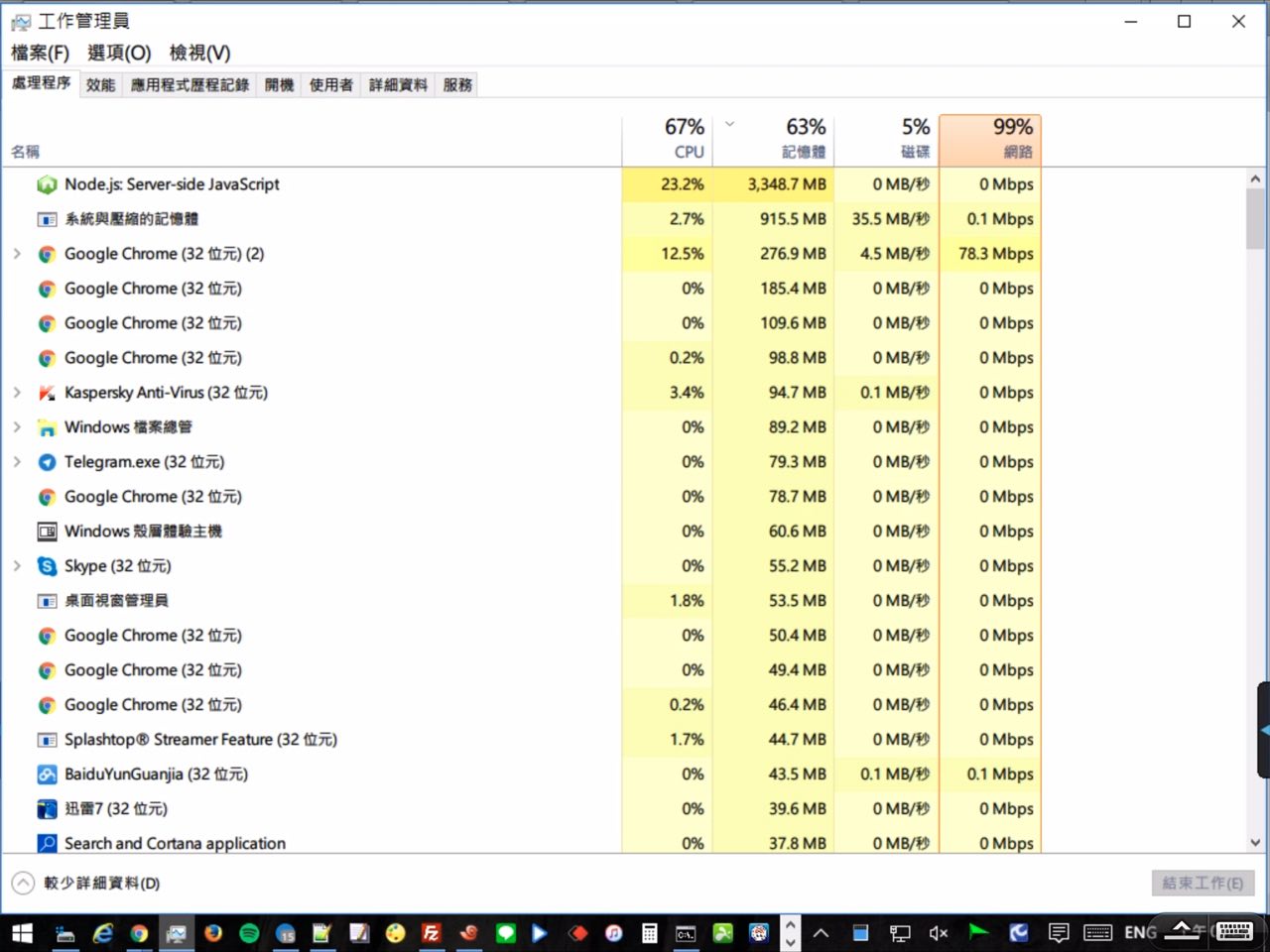Open the LINE app in the taskbar
Image resolution: width=1270 pixels, height=952 pixels.
pos(506,933)
